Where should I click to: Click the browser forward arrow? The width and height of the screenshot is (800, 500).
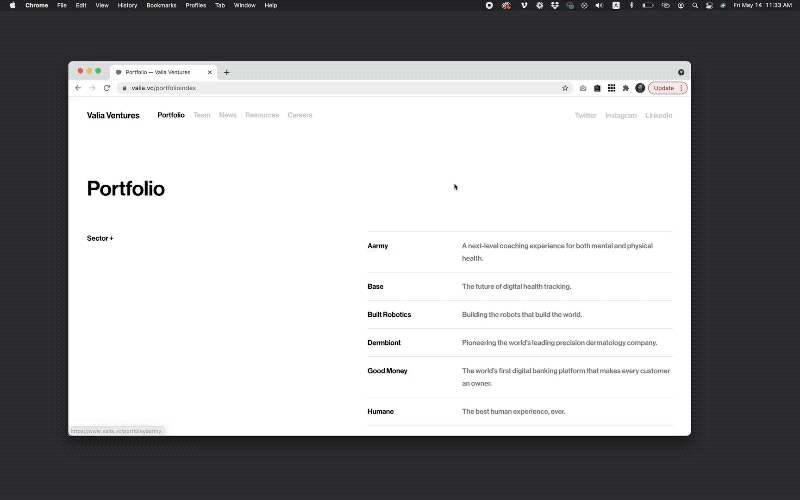coord(92,88)
